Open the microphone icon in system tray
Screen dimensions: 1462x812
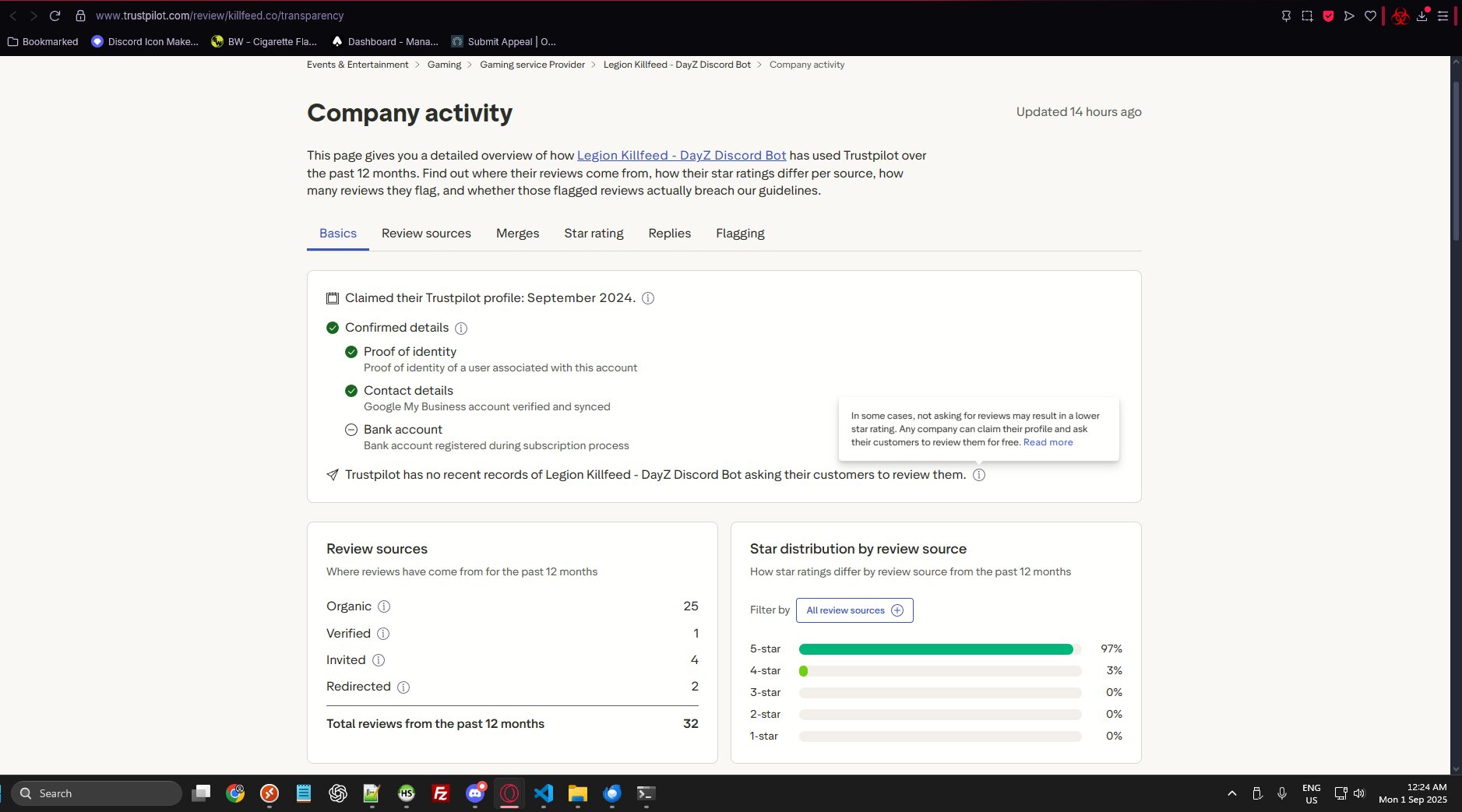[x=1282, y=793]
